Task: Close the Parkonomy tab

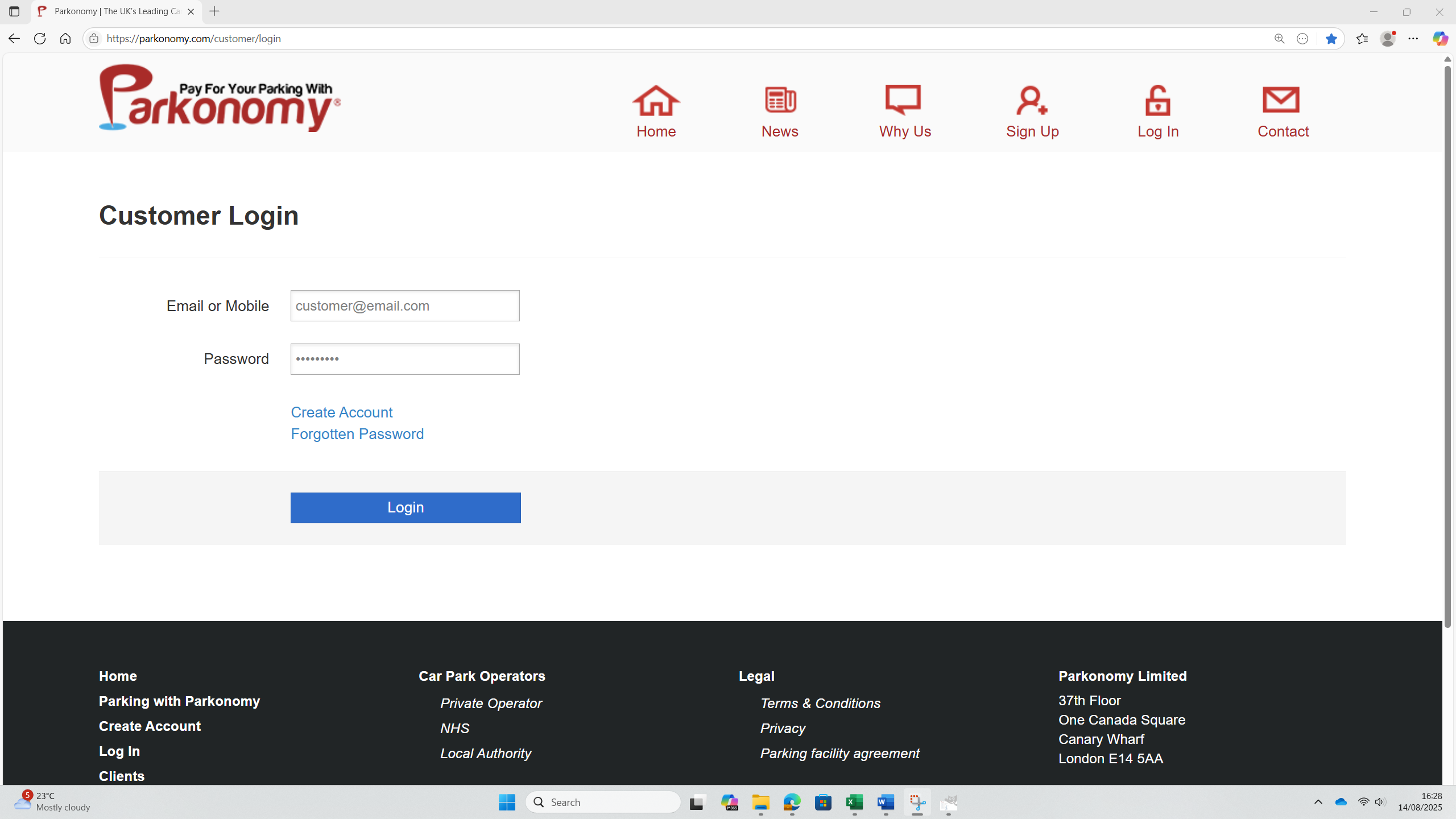Action: pyautogui.click(x=191, y=11)
